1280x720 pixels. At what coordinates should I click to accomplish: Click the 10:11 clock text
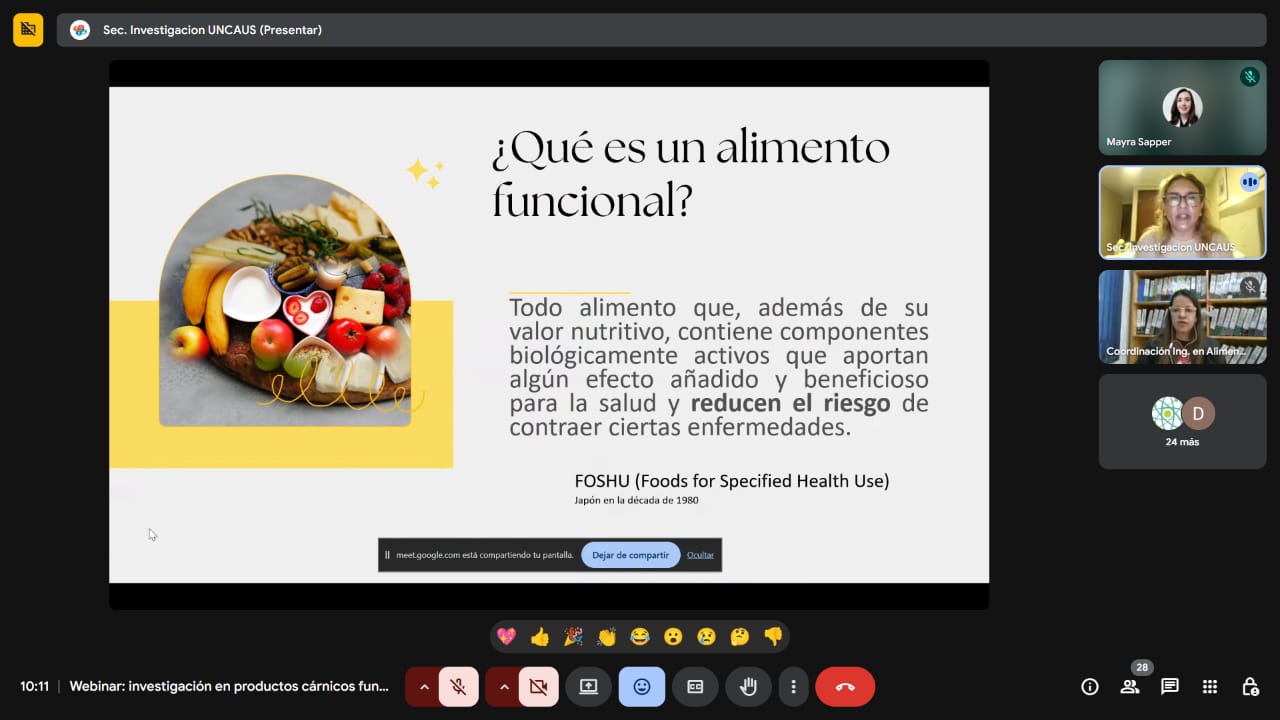tap(35, 687)
